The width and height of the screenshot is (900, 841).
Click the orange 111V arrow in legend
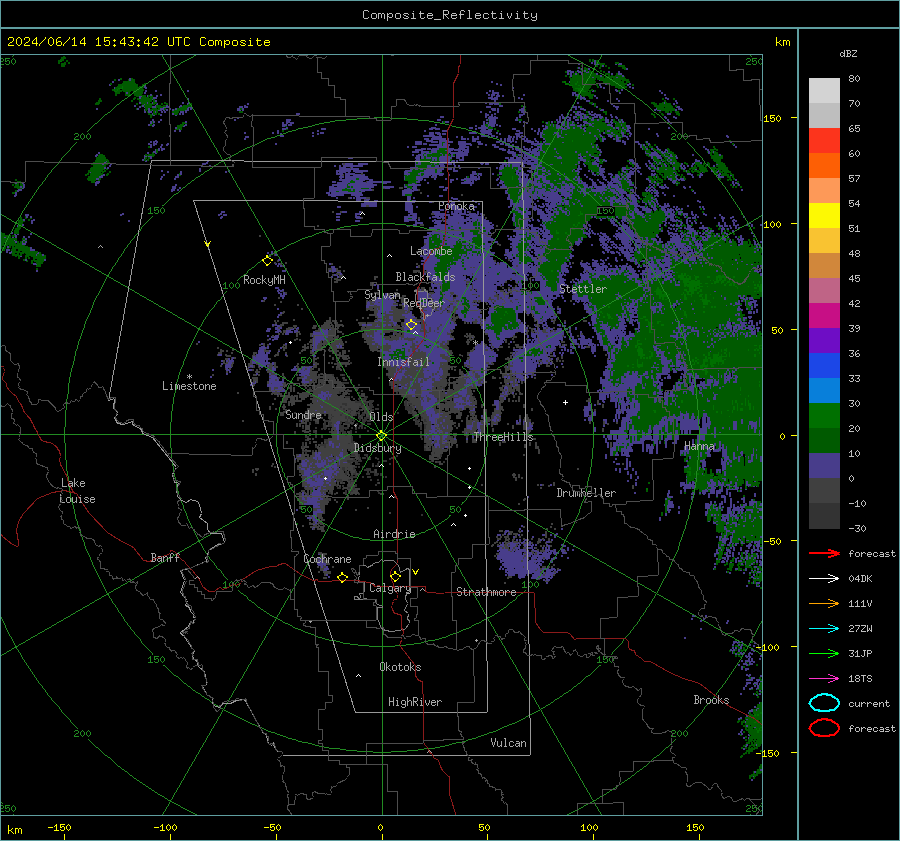point(824,603)
